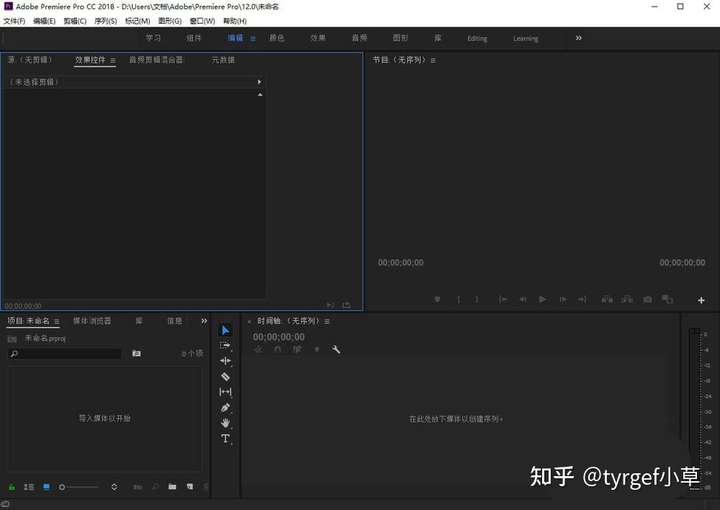Select the Track Select Forward tool
720x510 pixels.
(225, 346)
